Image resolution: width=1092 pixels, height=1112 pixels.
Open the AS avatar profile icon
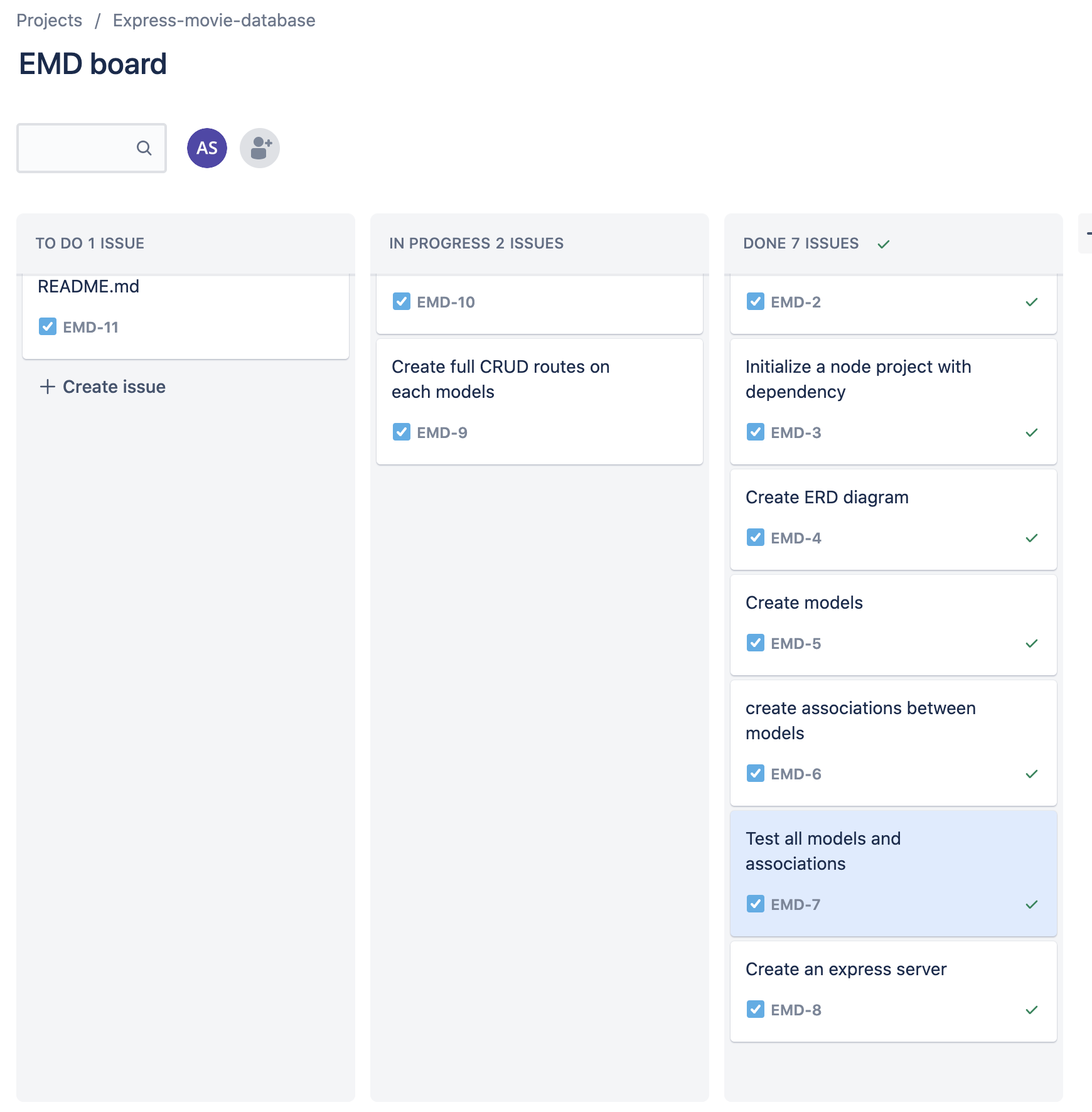(206, 147)
